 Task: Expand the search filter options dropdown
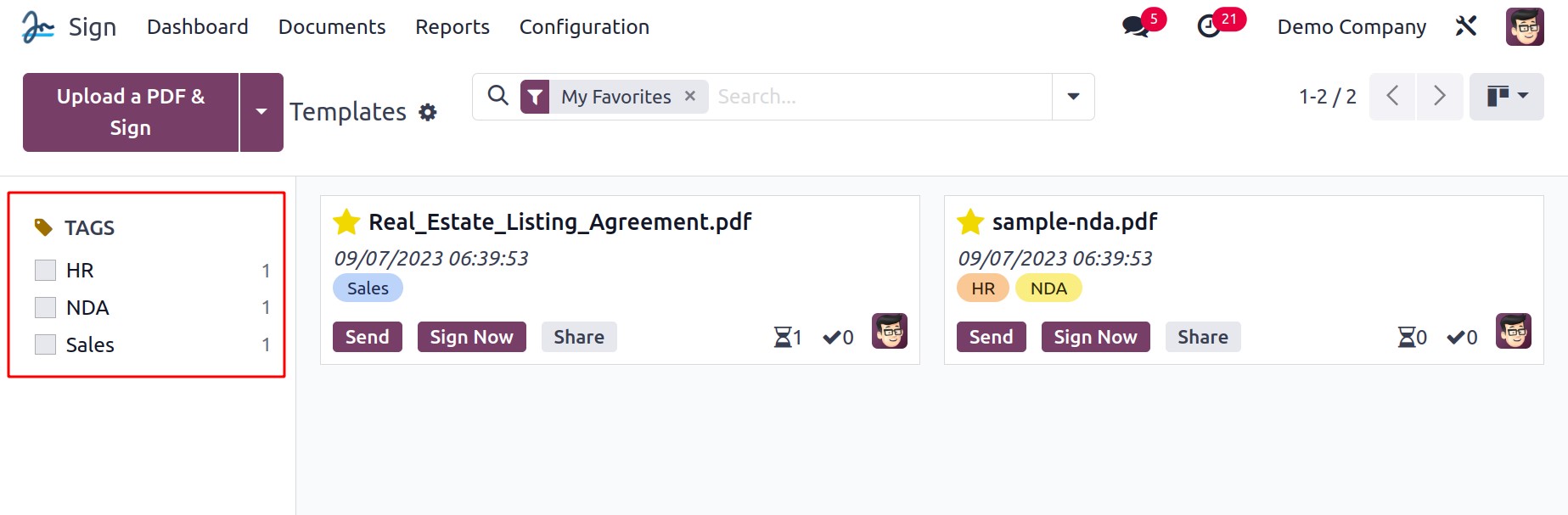click(x=1073, y=97)
